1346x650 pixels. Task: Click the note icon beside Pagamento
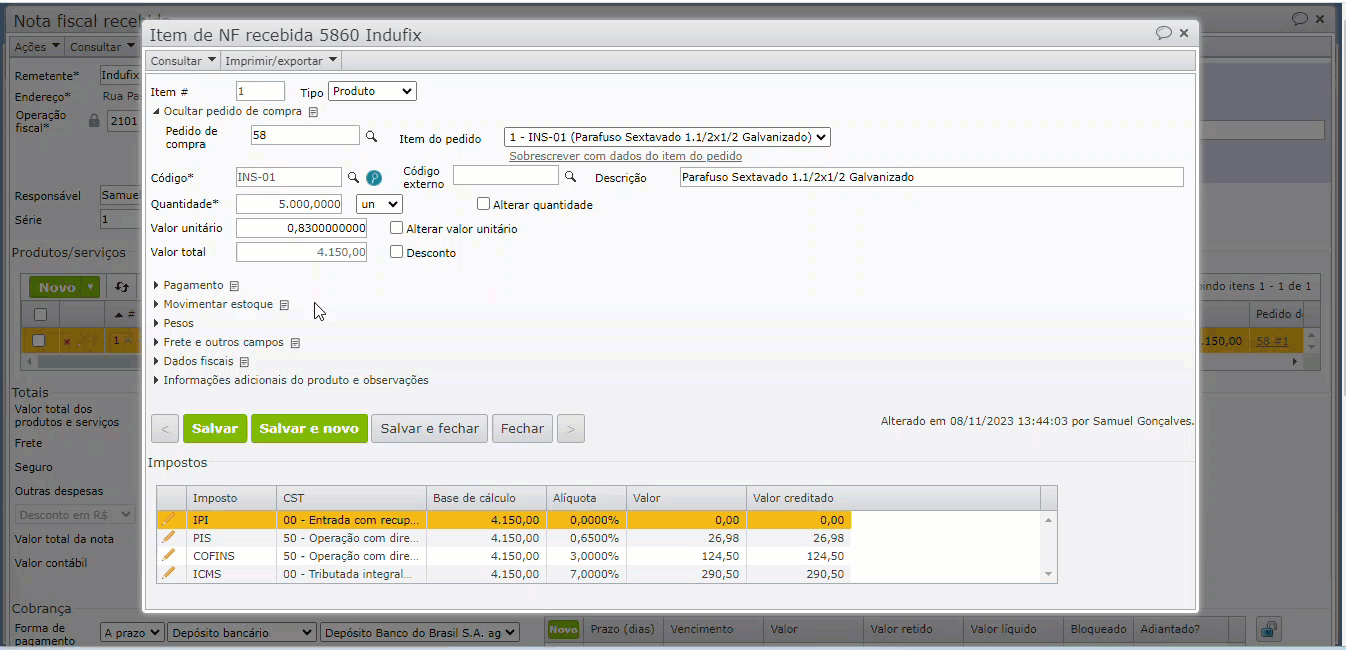(234, 286)
